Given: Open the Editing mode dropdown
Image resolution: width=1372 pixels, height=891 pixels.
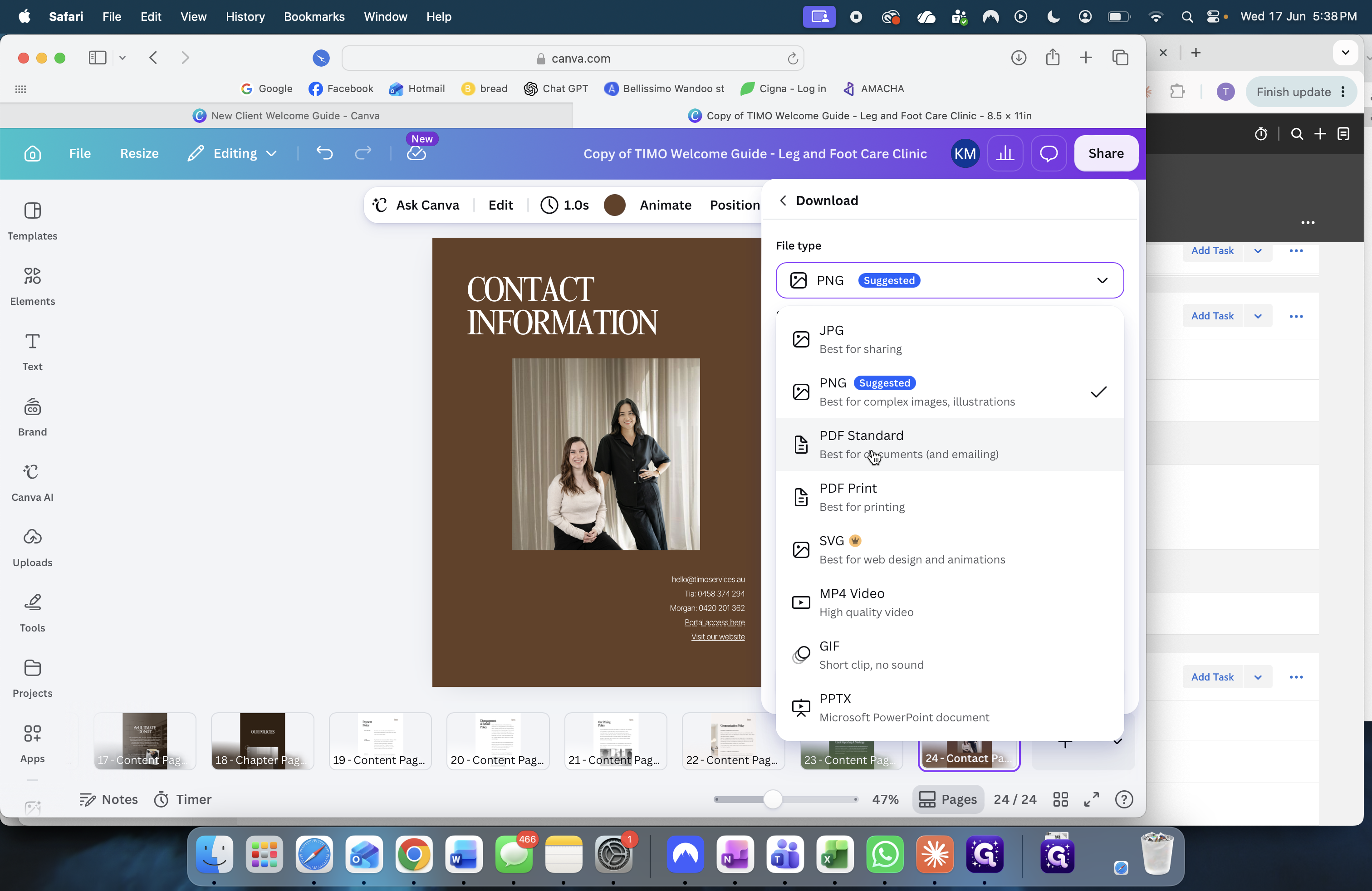Looking at the screenshot, I should pyautogui.click(x=233, y=153).
